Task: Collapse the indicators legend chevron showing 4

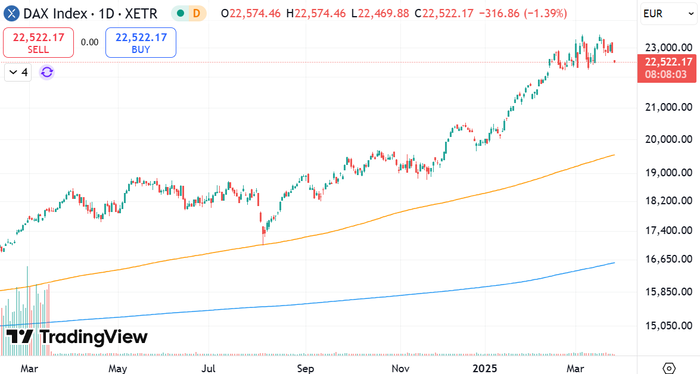Action: pyautogui.click(x=19, y=72)
